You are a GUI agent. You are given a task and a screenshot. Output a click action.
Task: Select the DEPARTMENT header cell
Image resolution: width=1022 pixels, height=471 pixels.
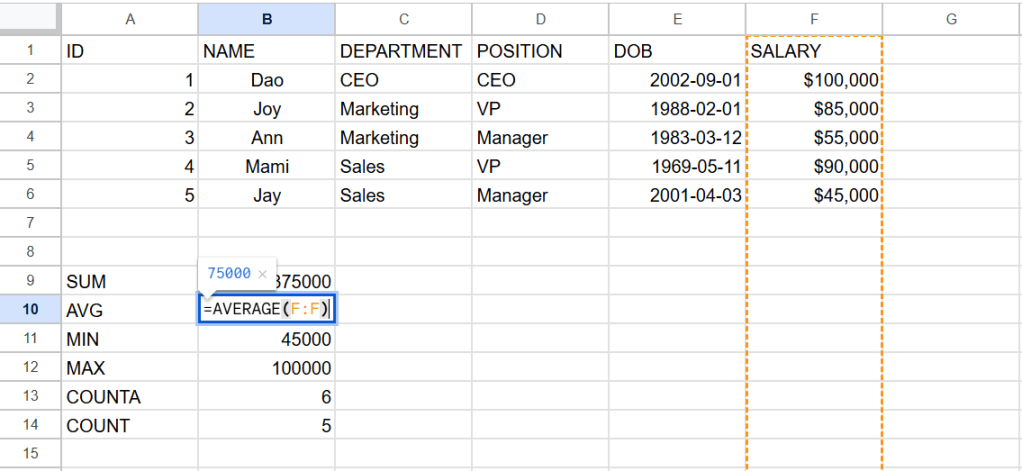[402, 51]
